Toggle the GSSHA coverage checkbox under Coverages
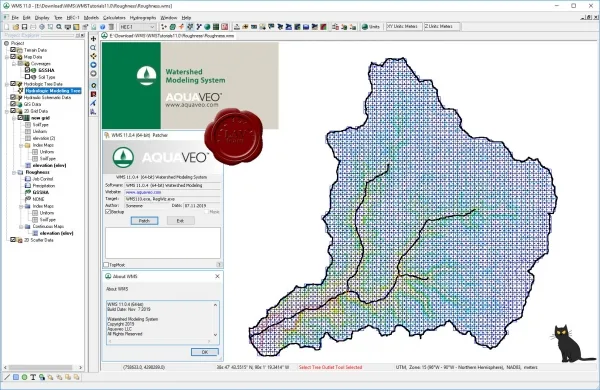600x390 pixels. [27, 70]
